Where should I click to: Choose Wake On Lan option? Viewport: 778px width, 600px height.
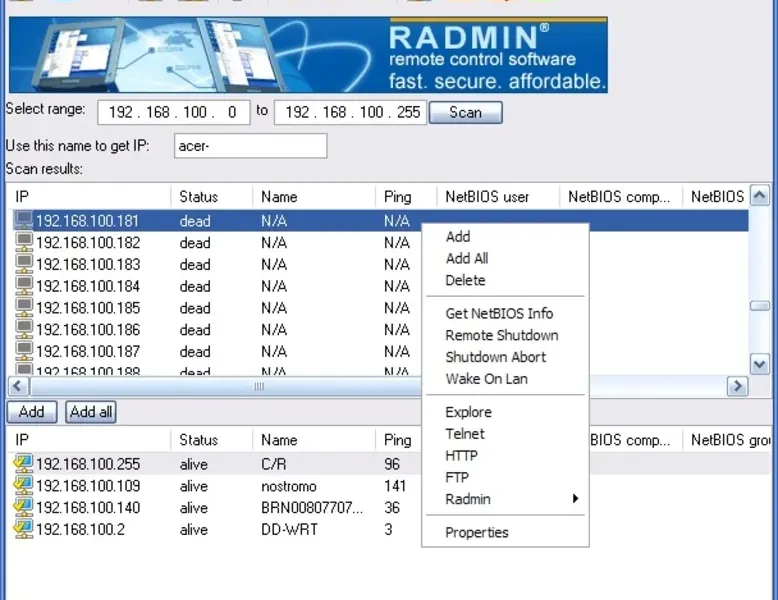(x=505, y=379)
